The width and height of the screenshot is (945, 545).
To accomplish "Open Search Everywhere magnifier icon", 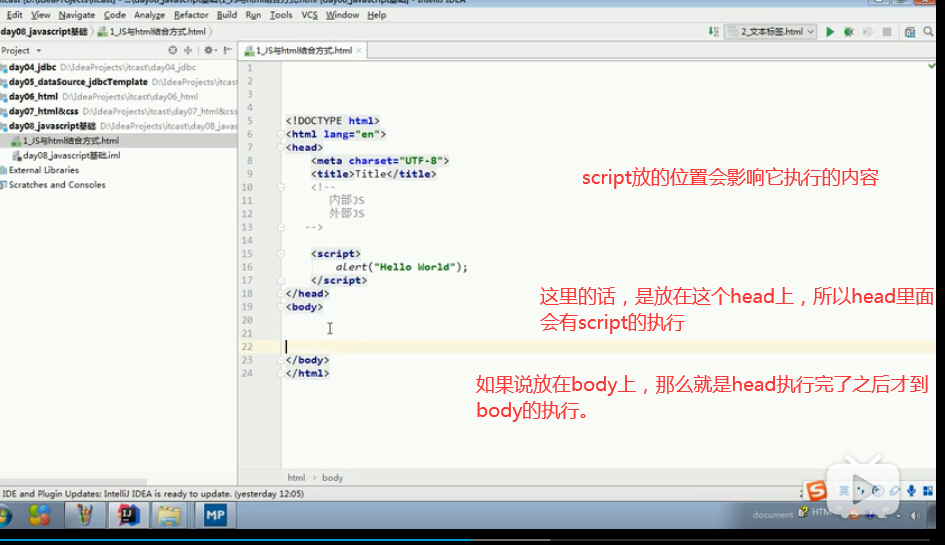I will (x=929, y=32).
